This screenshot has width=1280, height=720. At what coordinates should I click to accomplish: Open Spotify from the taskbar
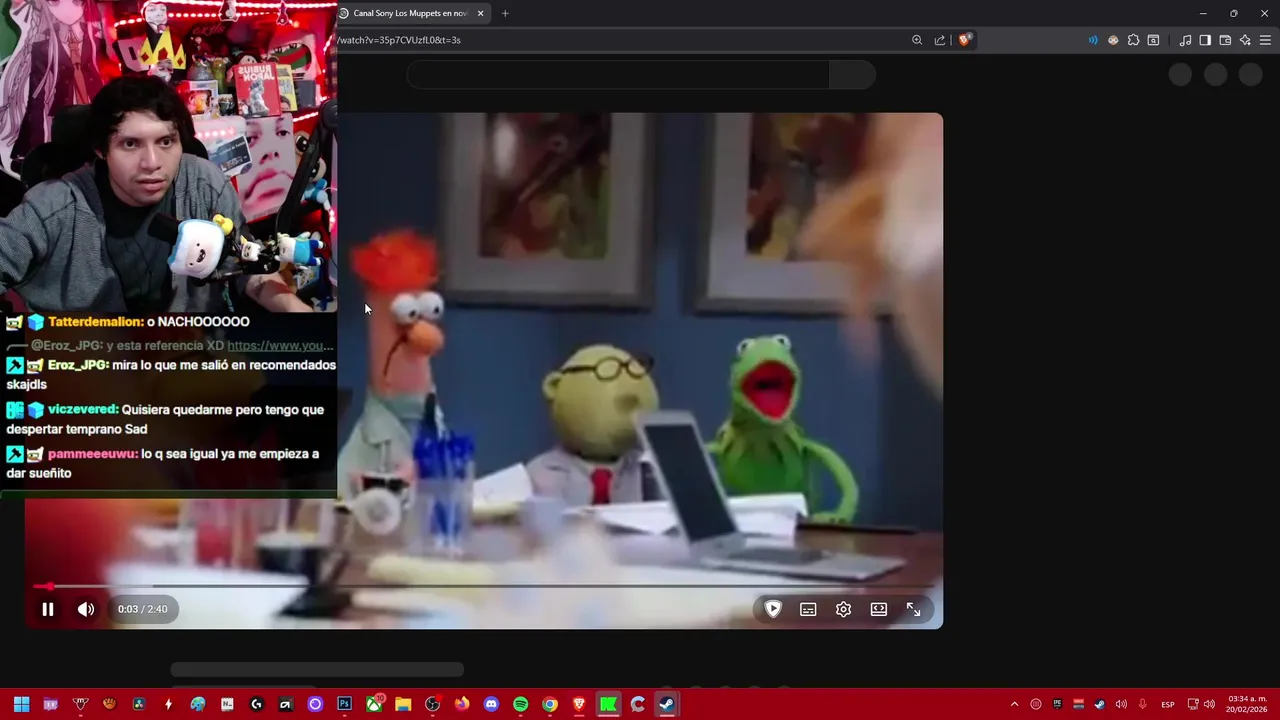coord(520,704)
